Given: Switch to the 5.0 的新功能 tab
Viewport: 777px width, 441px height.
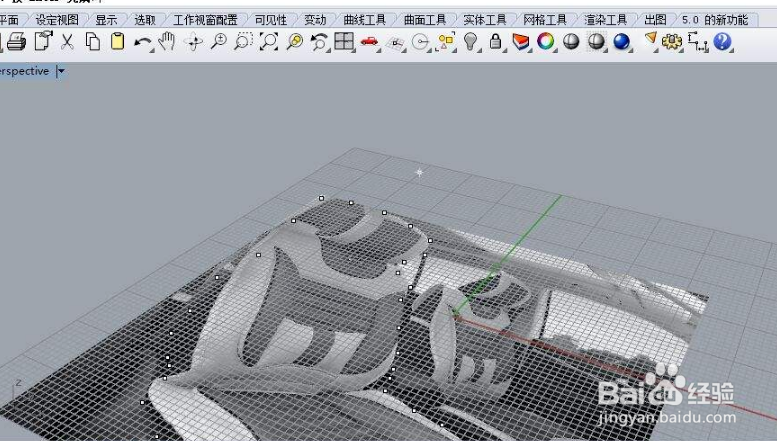Looking at the screenshot, I should 715,20.
